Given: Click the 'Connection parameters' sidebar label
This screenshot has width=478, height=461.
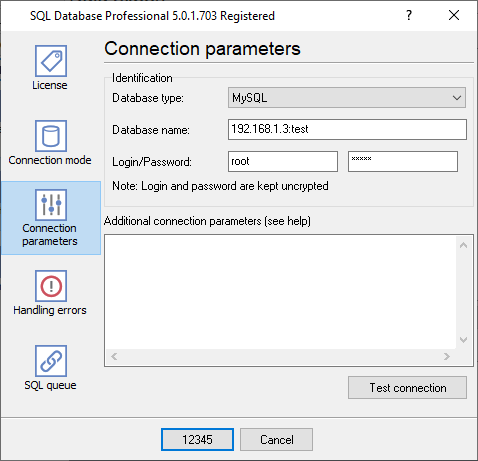Looking at the screenshot, I should [50, 235].
